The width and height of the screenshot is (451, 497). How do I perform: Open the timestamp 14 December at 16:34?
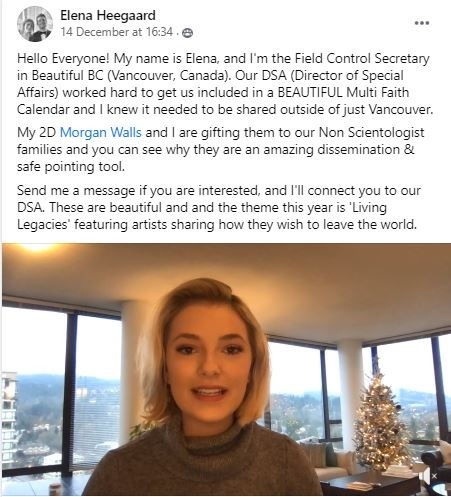[x=117, y=32]
